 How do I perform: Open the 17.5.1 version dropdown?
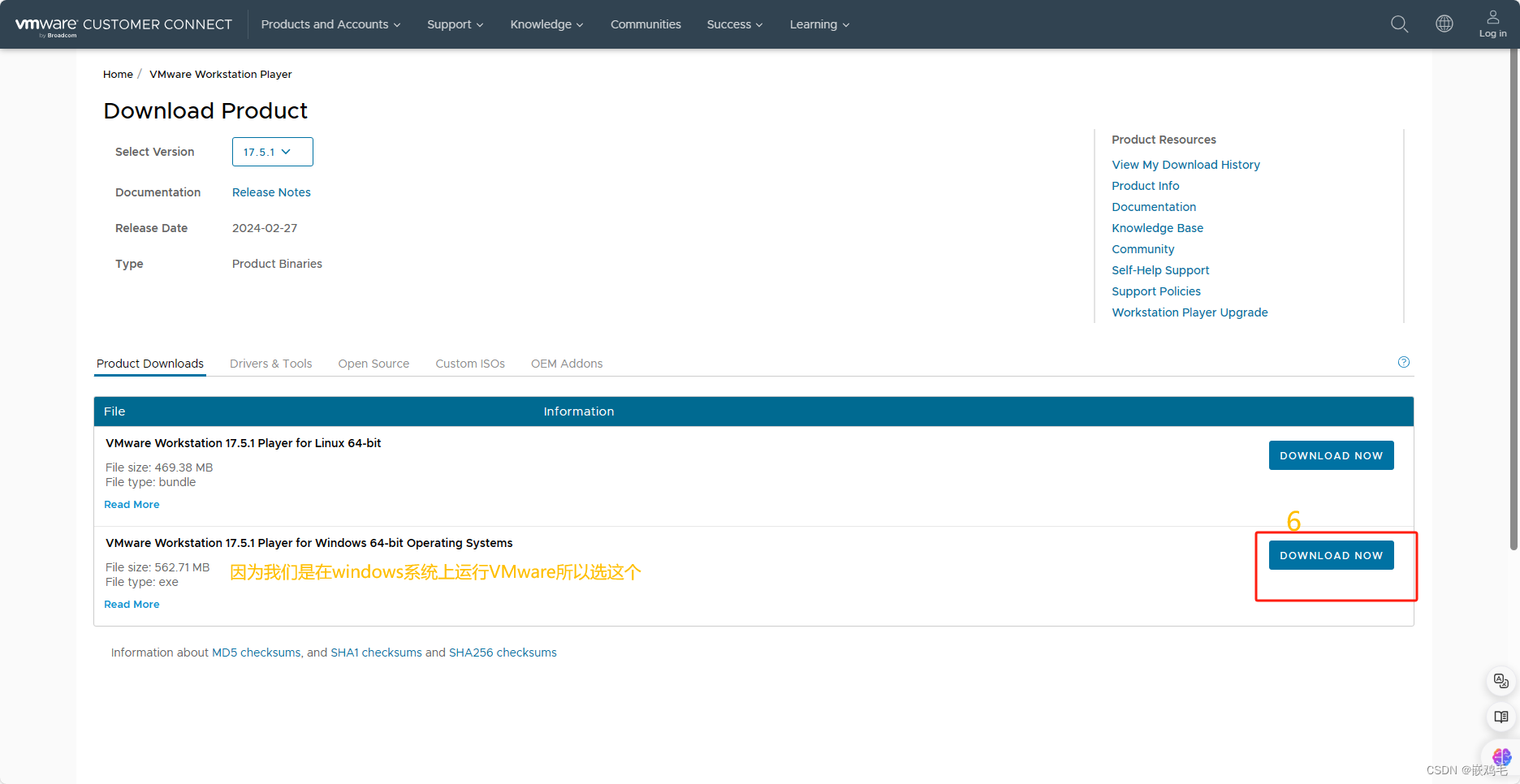[x=272, y=152]
